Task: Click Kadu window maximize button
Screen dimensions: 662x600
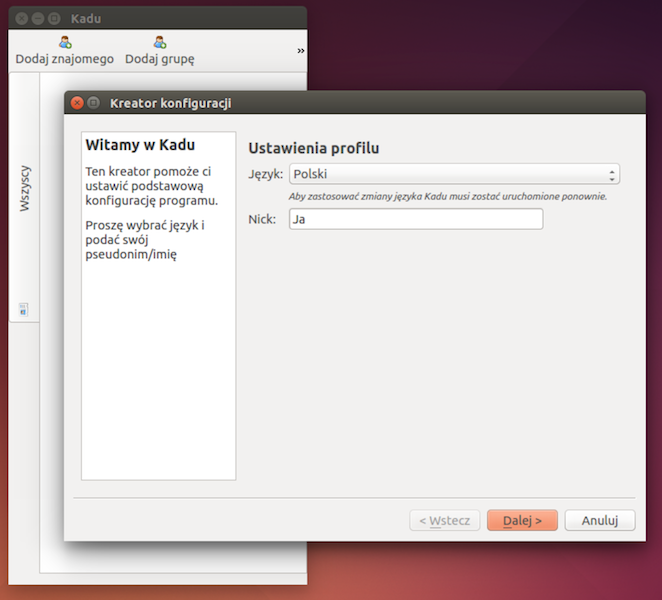Action: point(54,18)
